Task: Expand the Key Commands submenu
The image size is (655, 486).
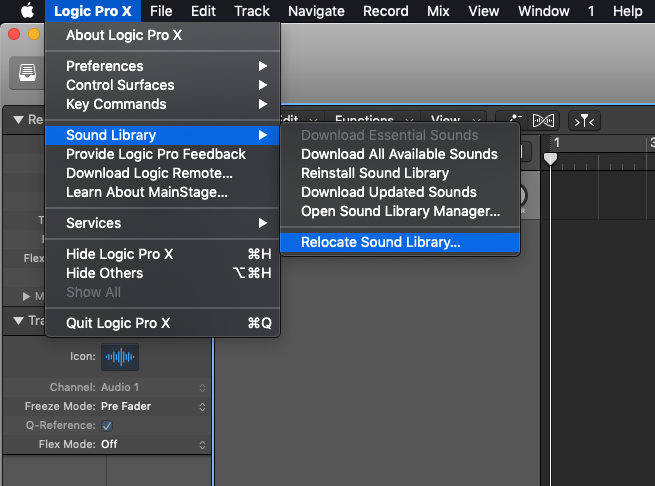Action: 162,104
